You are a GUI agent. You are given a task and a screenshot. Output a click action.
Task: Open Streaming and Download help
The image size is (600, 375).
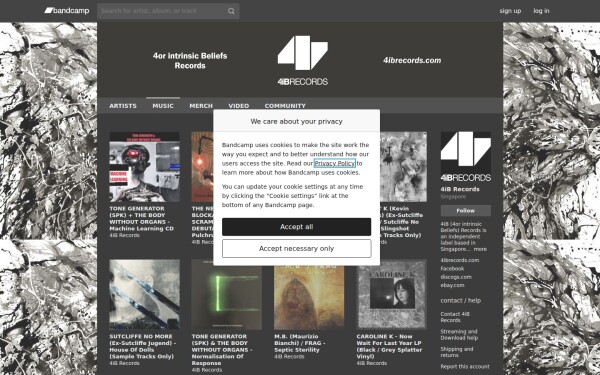(x=459, y=335)
